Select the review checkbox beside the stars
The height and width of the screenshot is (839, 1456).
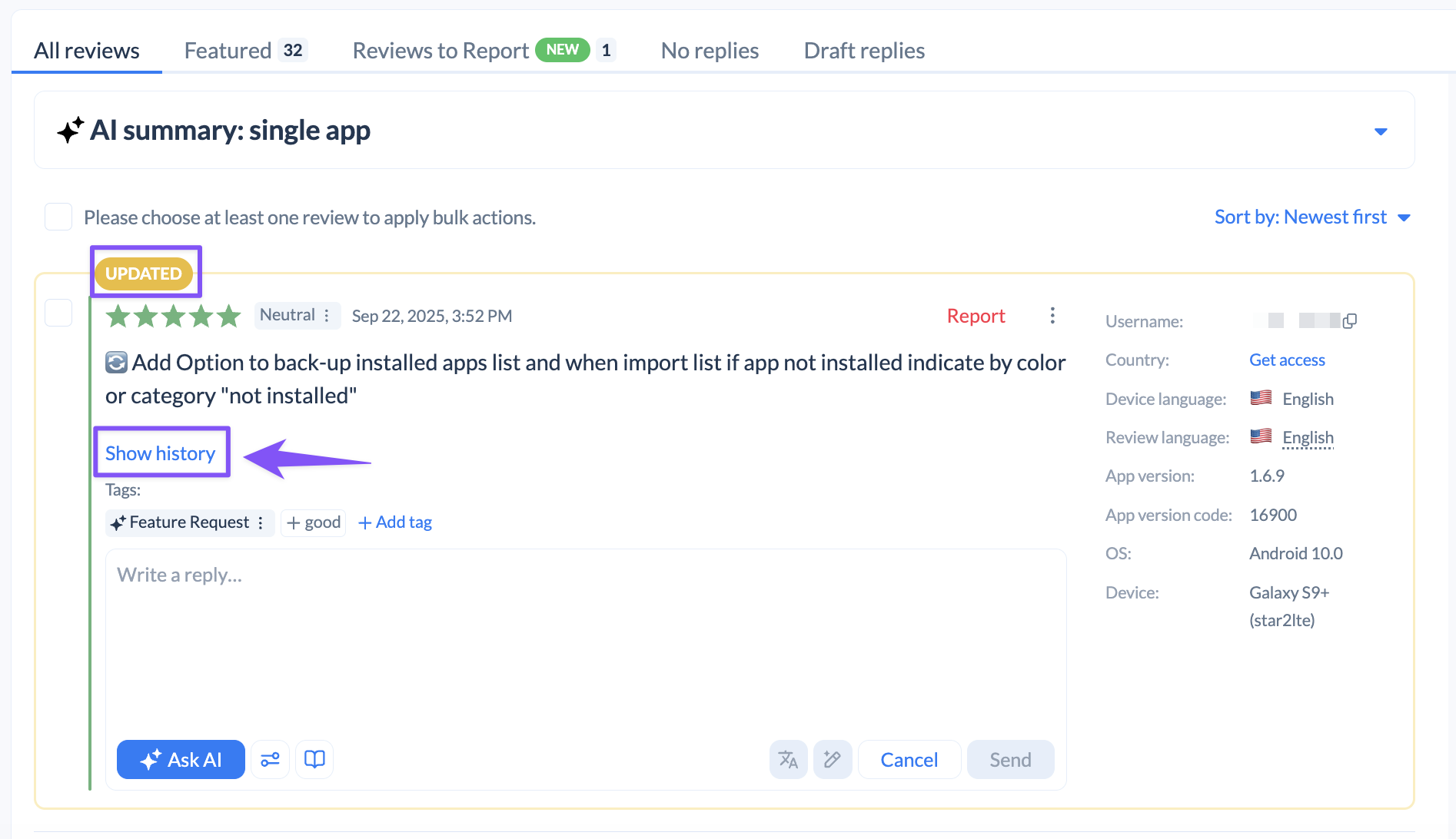point(58,313)
